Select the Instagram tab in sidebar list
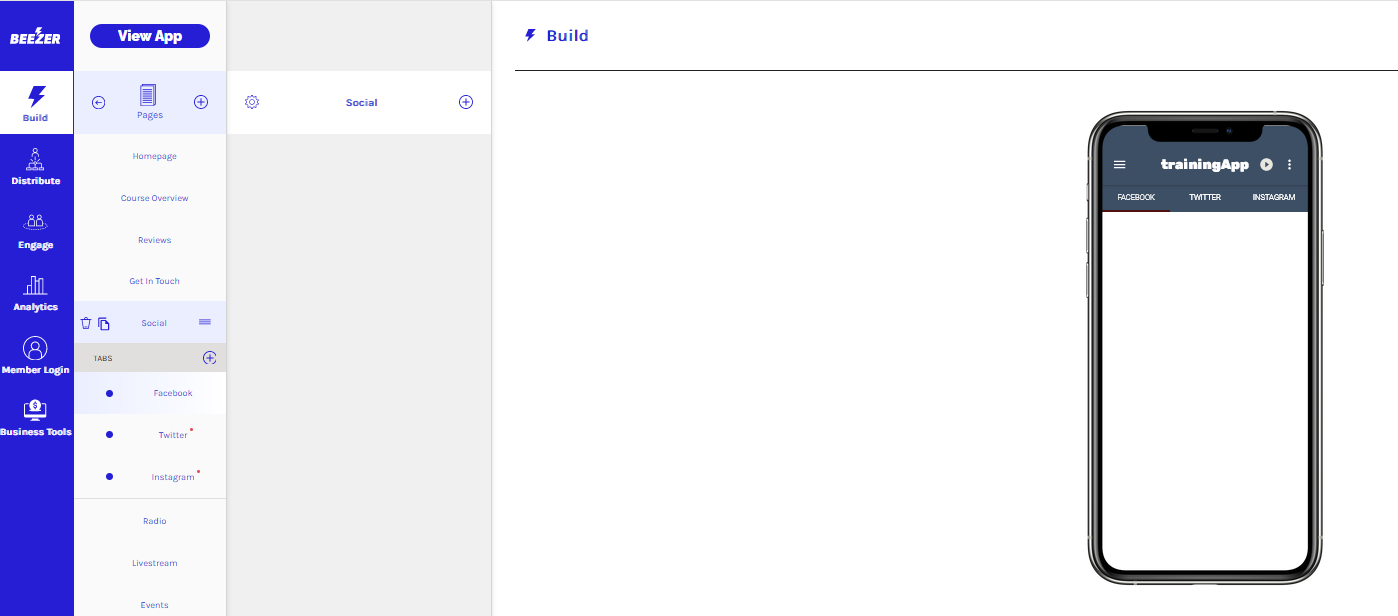Viewport: 1398px width, 616px height. point(173,477)
